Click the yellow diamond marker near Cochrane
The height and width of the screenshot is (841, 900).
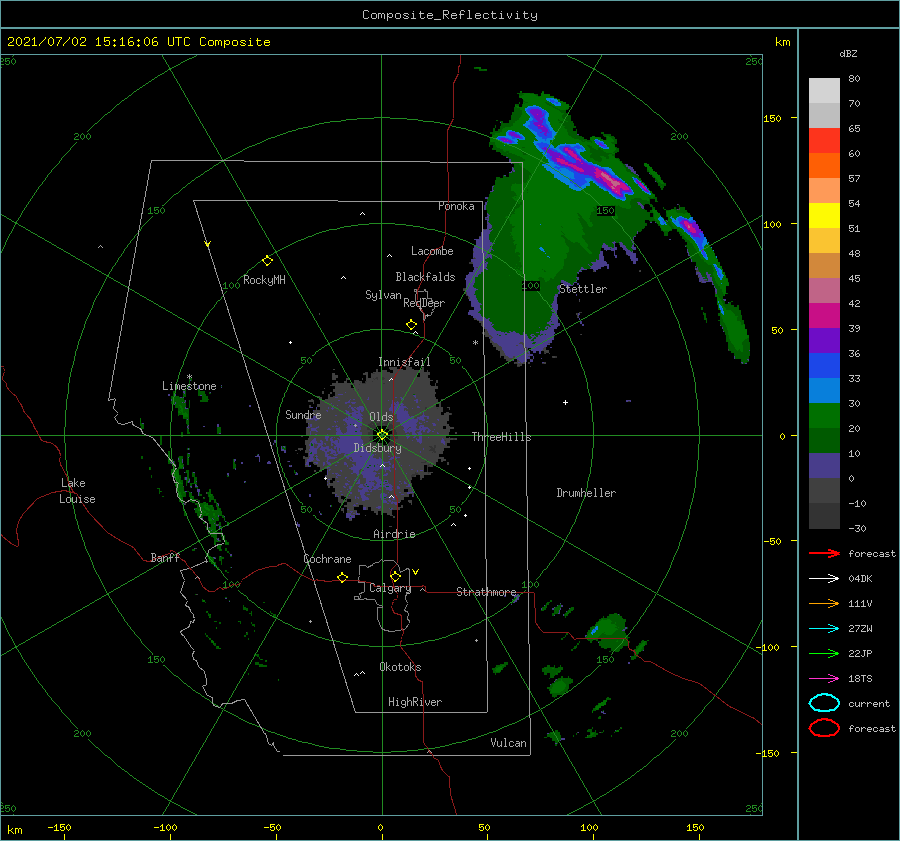(x=342, y=577)
